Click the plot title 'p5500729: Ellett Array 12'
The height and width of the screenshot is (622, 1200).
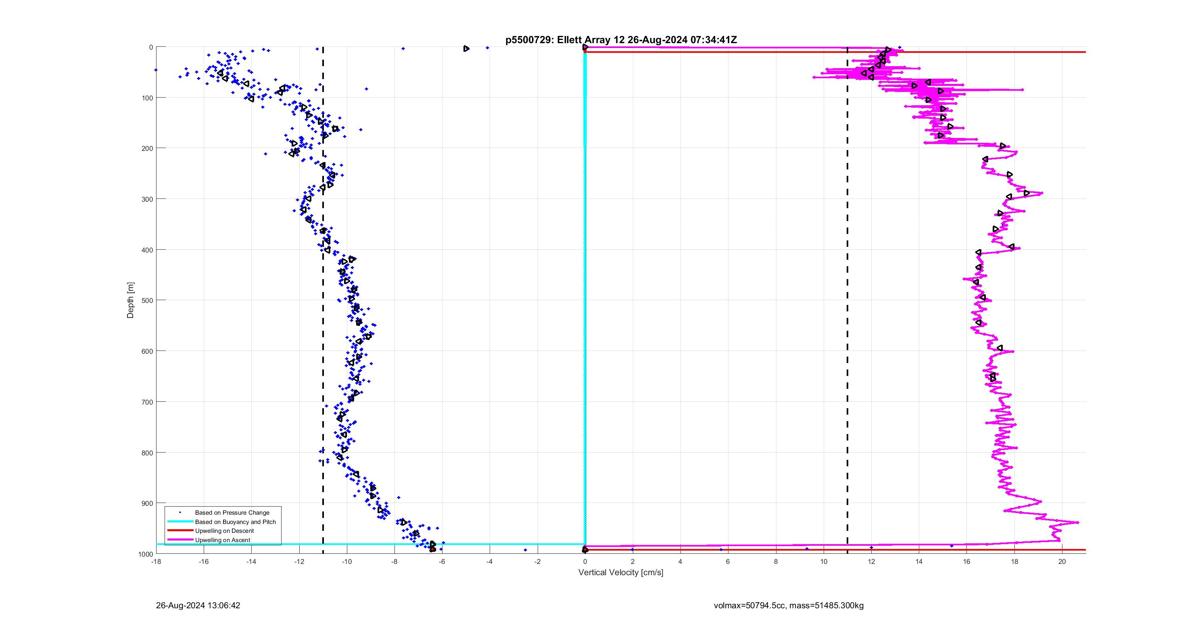(564, 39)
